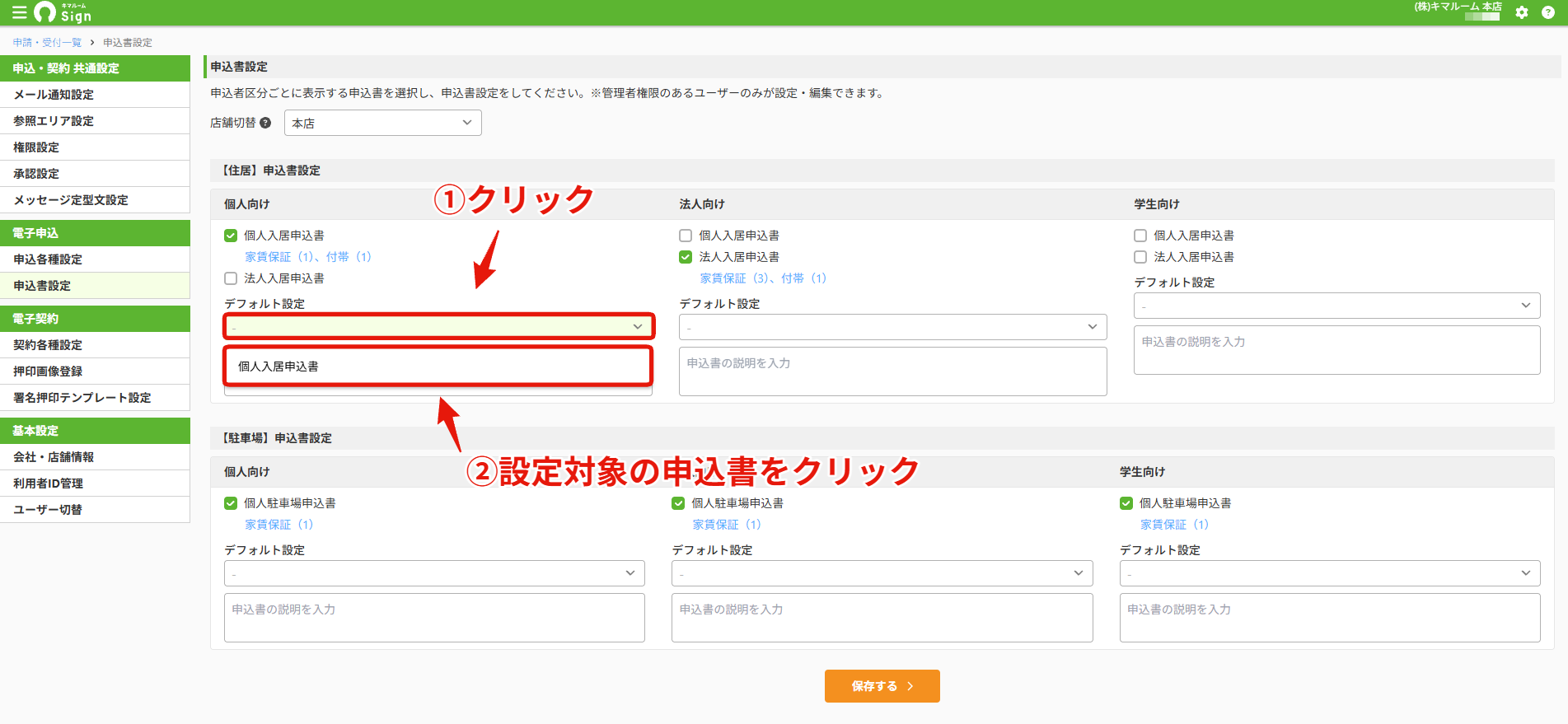Image resolution: width=1568 pixels, height=724 pixels.
Task: Open デフォルト設定 dropdown in middle 駐車場 column
Action: [882, 573]
